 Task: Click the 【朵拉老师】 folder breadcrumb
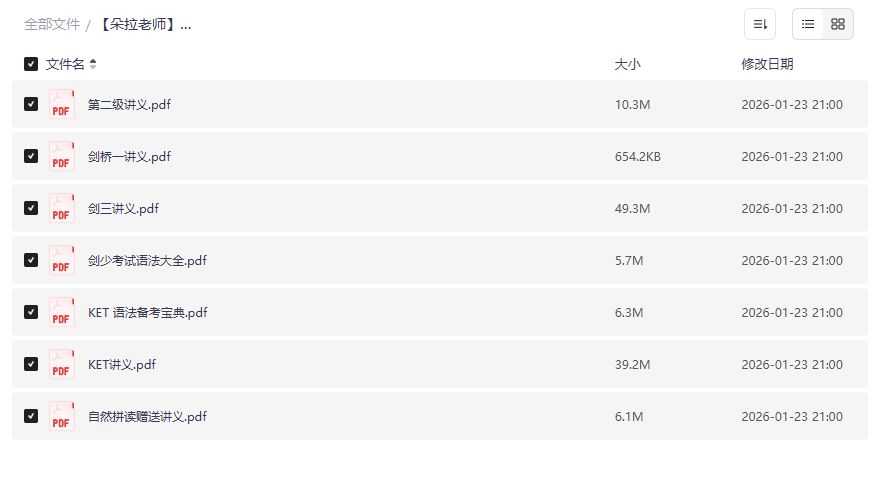click(x=144, y=24)
